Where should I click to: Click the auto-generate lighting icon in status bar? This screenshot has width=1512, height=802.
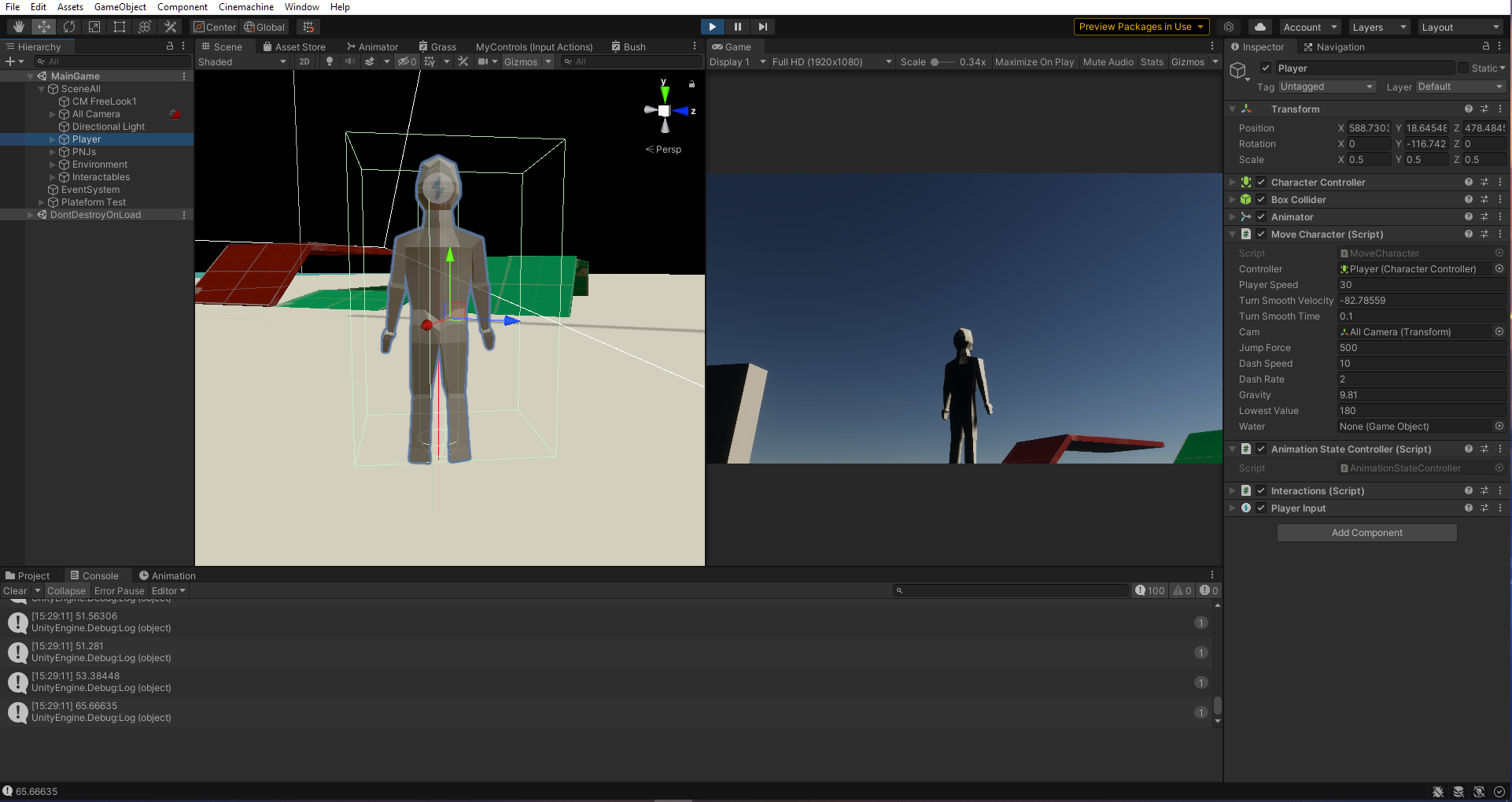(1479, 792)
